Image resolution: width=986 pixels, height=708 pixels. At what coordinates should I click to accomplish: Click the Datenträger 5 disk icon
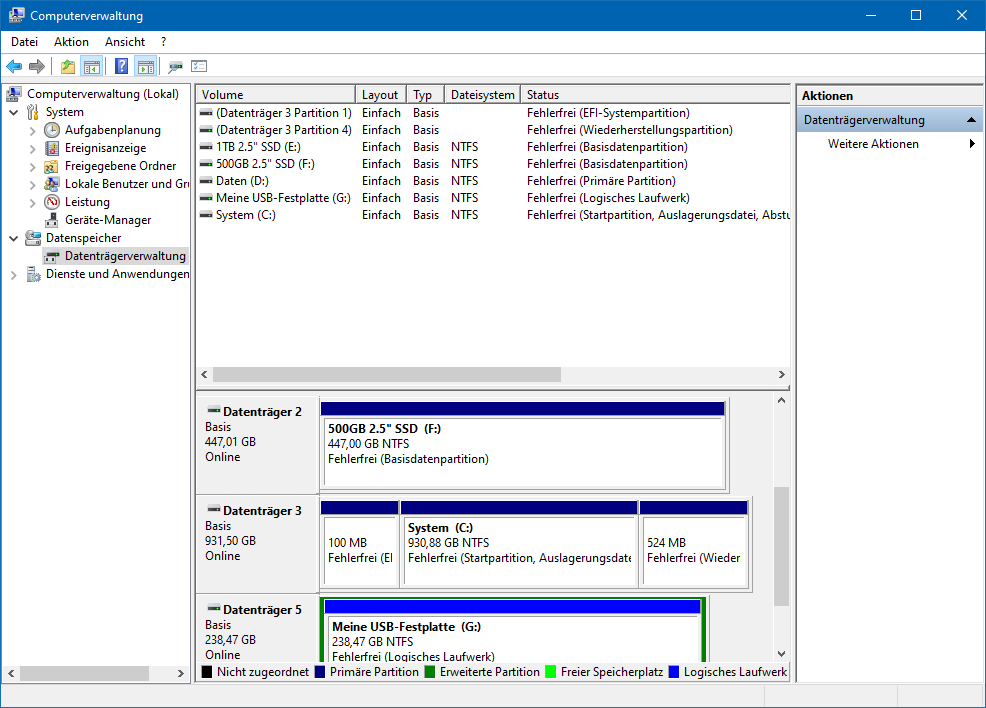point(214,609)
